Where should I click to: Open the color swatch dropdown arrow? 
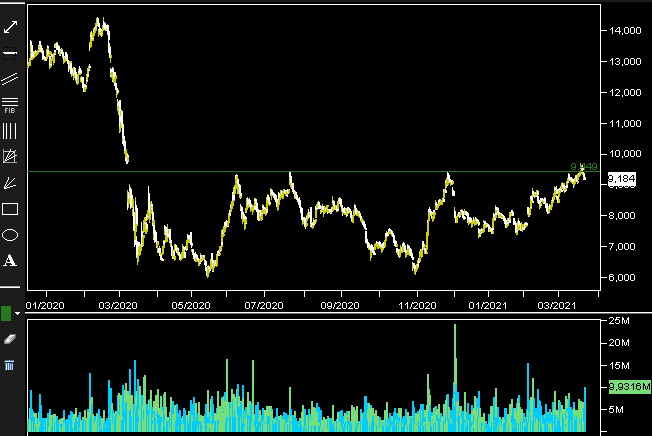click(x=17, y=313)
